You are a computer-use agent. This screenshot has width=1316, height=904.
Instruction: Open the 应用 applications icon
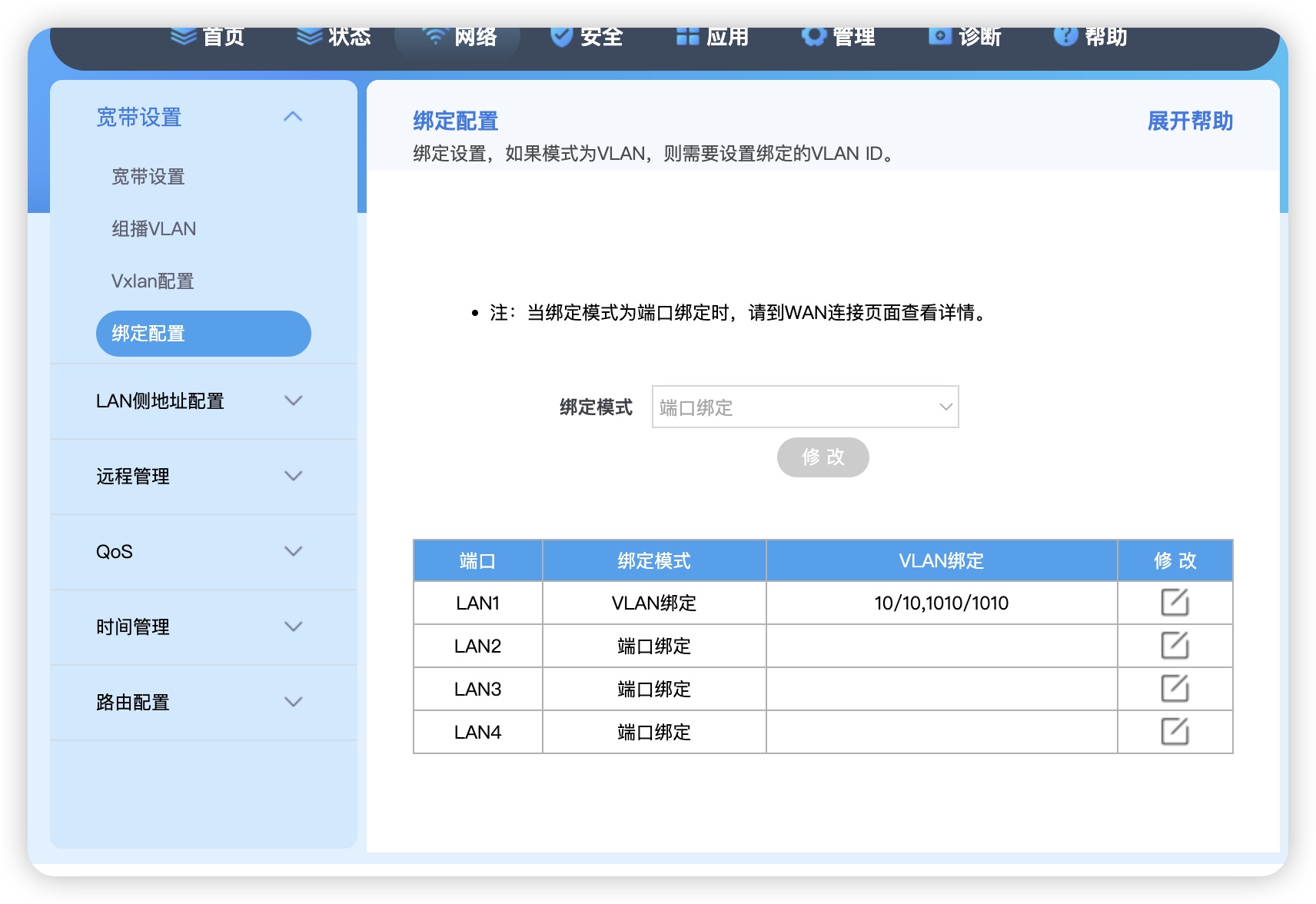click(x=686, y=36)
